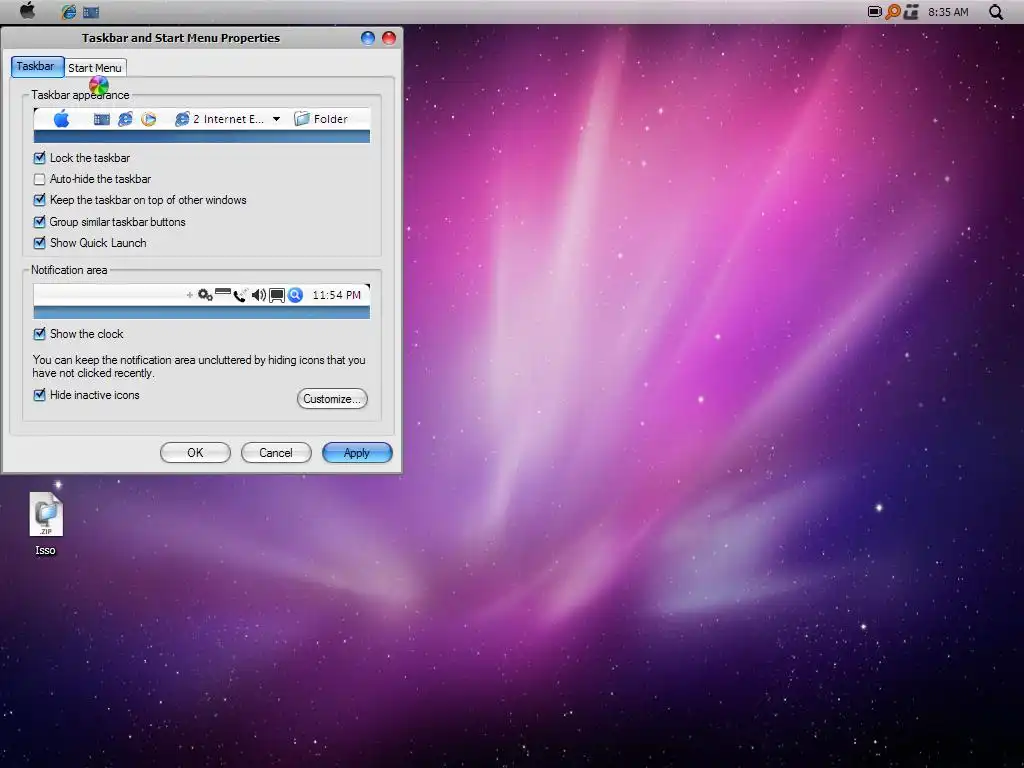Confirm with the OK button
This screenshot has width=1024, height=768.
[x=195, y=453]
